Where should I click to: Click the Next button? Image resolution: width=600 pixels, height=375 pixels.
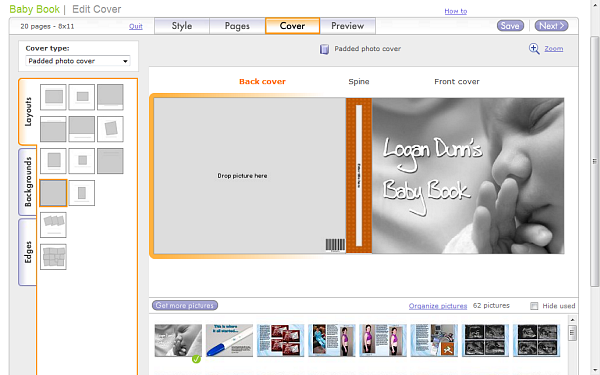[551, 26]
